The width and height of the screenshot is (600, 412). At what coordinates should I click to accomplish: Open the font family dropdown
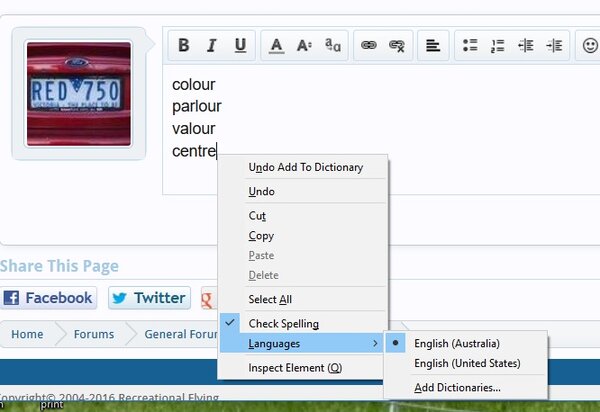333,45
